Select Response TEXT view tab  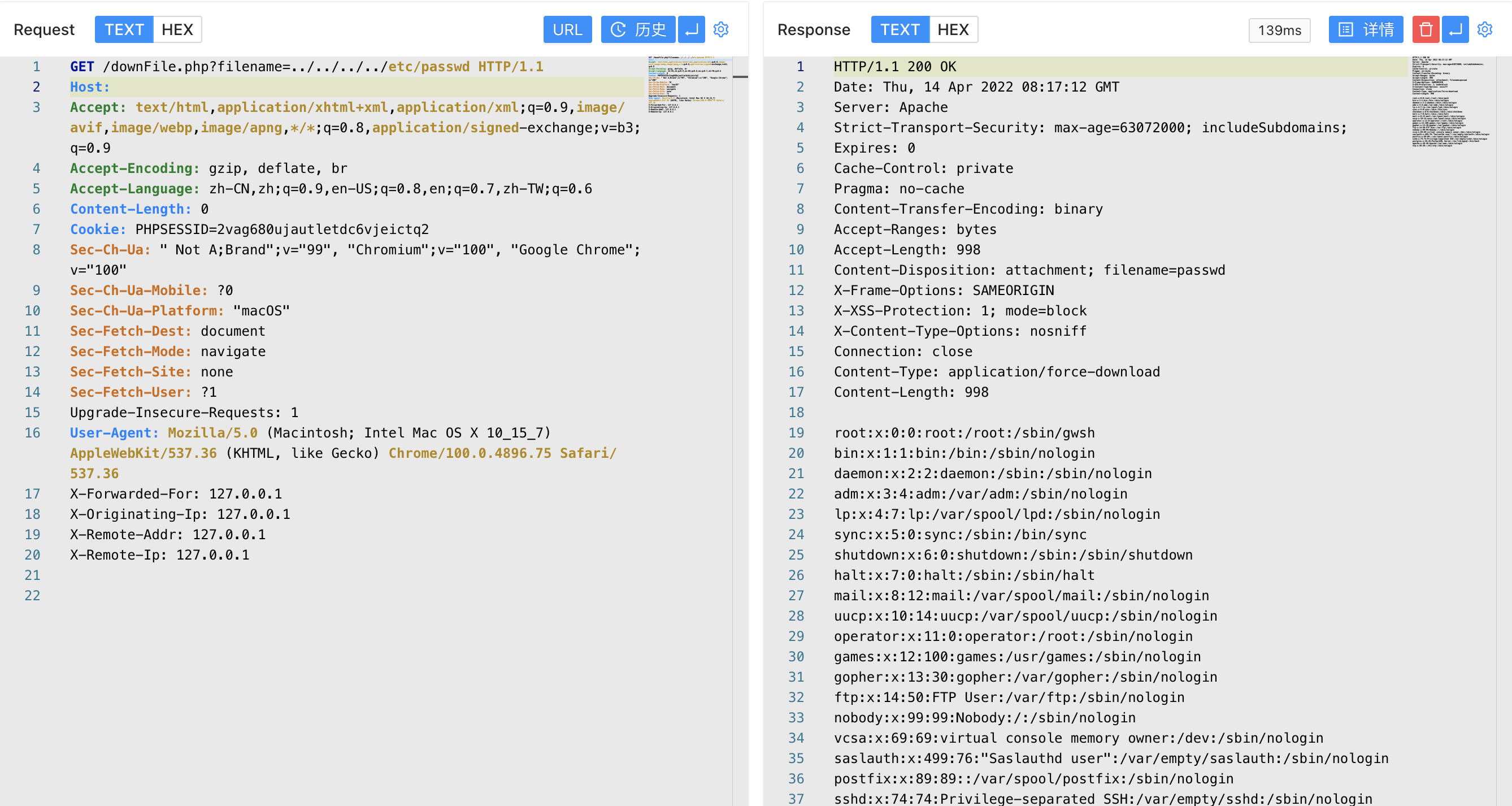[x=900, y=29]
